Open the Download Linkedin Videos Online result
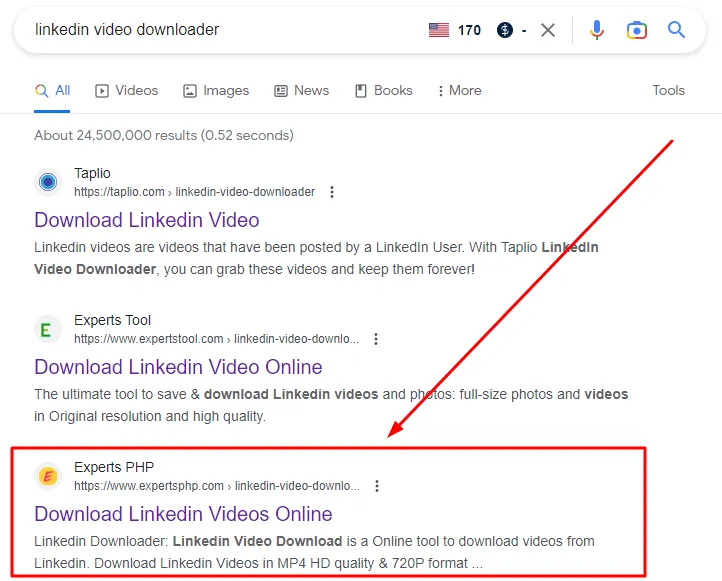722x581 pixels. coord(183,514)
